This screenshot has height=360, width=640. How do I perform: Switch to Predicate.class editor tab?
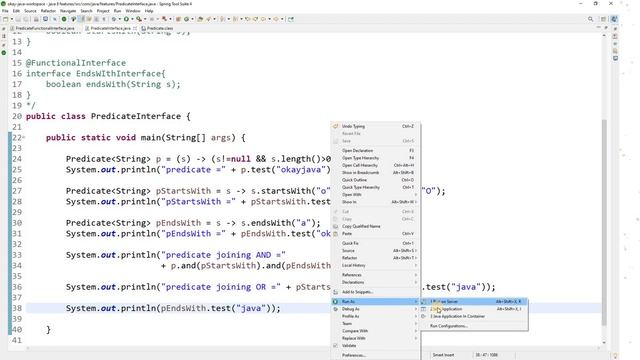(x=157, y=28)
